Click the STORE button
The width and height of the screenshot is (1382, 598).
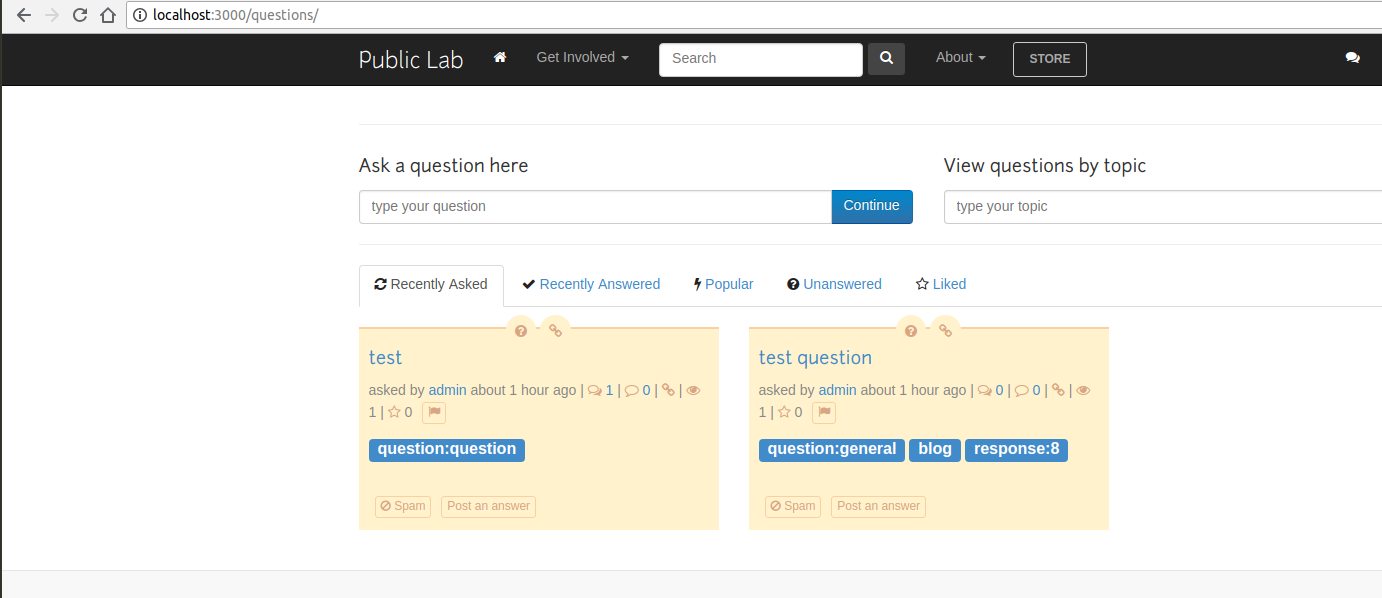coord(1049,59)
